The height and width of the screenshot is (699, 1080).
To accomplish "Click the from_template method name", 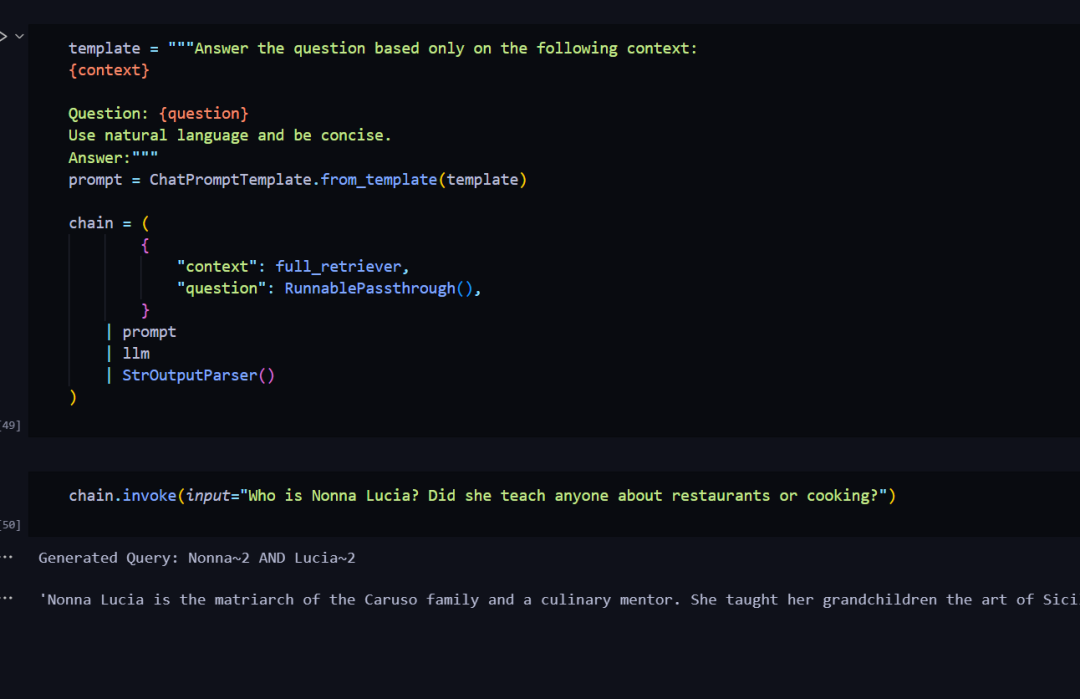I will (378, 180).
